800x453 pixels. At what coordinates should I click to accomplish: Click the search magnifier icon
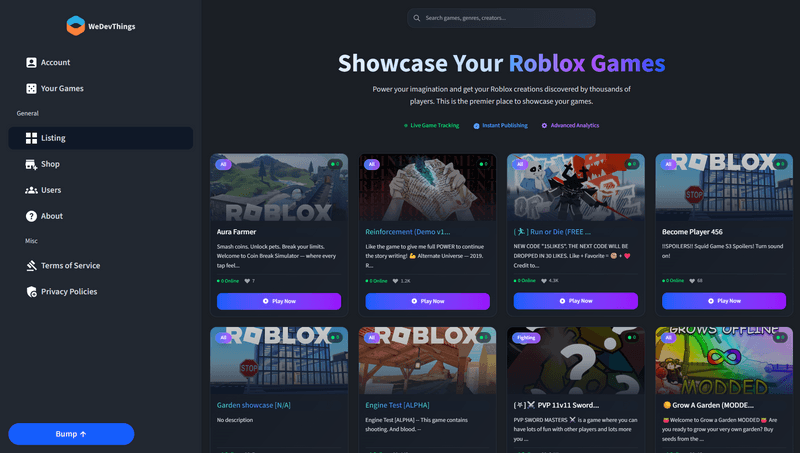(417, 18)
